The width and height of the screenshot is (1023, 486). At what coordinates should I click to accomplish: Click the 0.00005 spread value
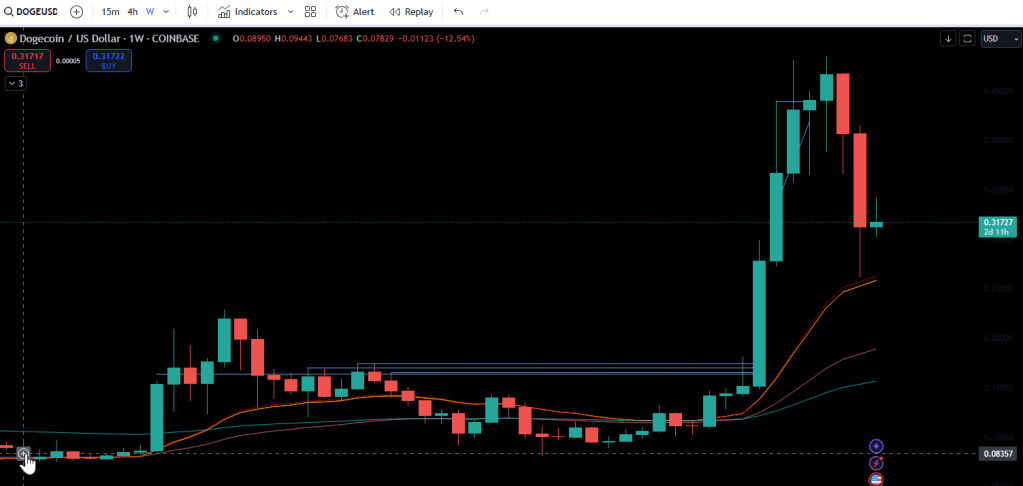click(68, 61)
